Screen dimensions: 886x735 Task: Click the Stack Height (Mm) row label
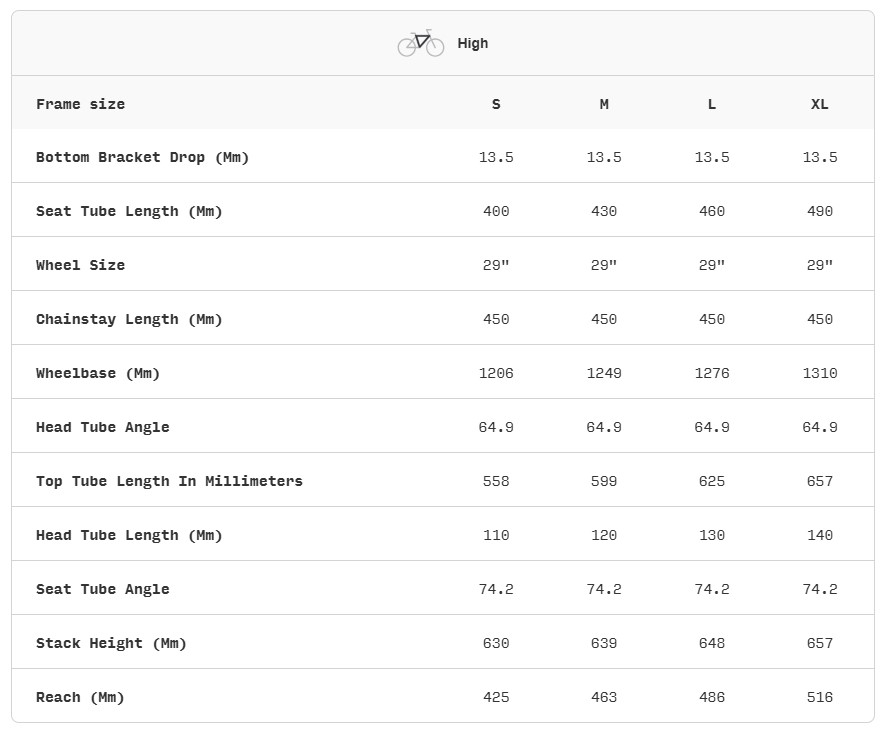pos(111,643)
